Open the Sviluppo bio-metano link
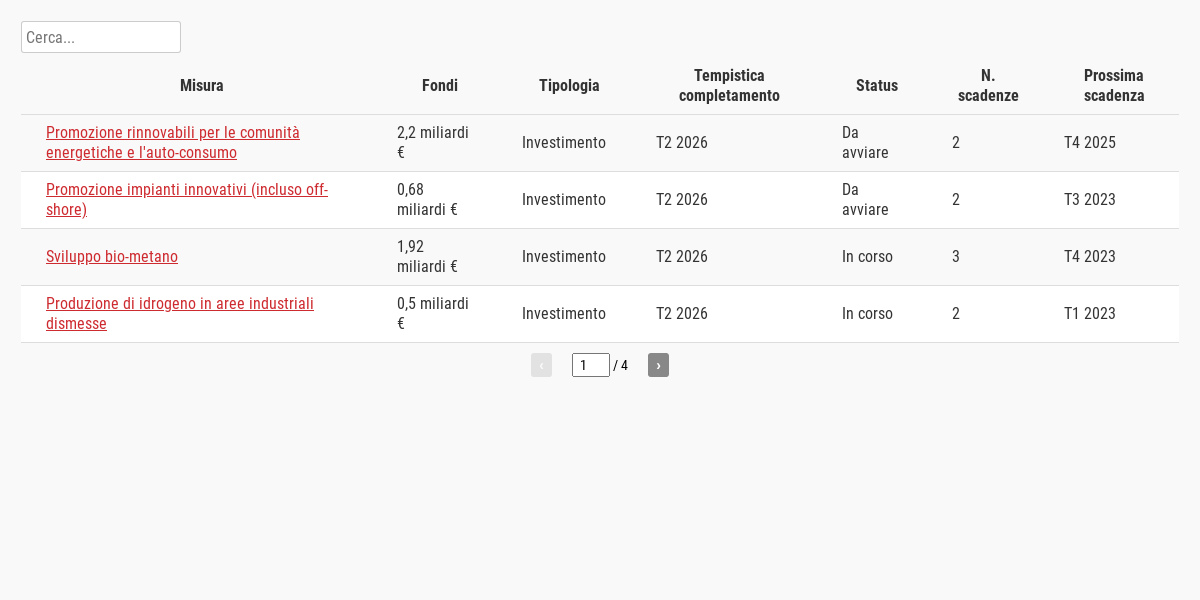1200x600 pixels. click(x=112, y=256)
